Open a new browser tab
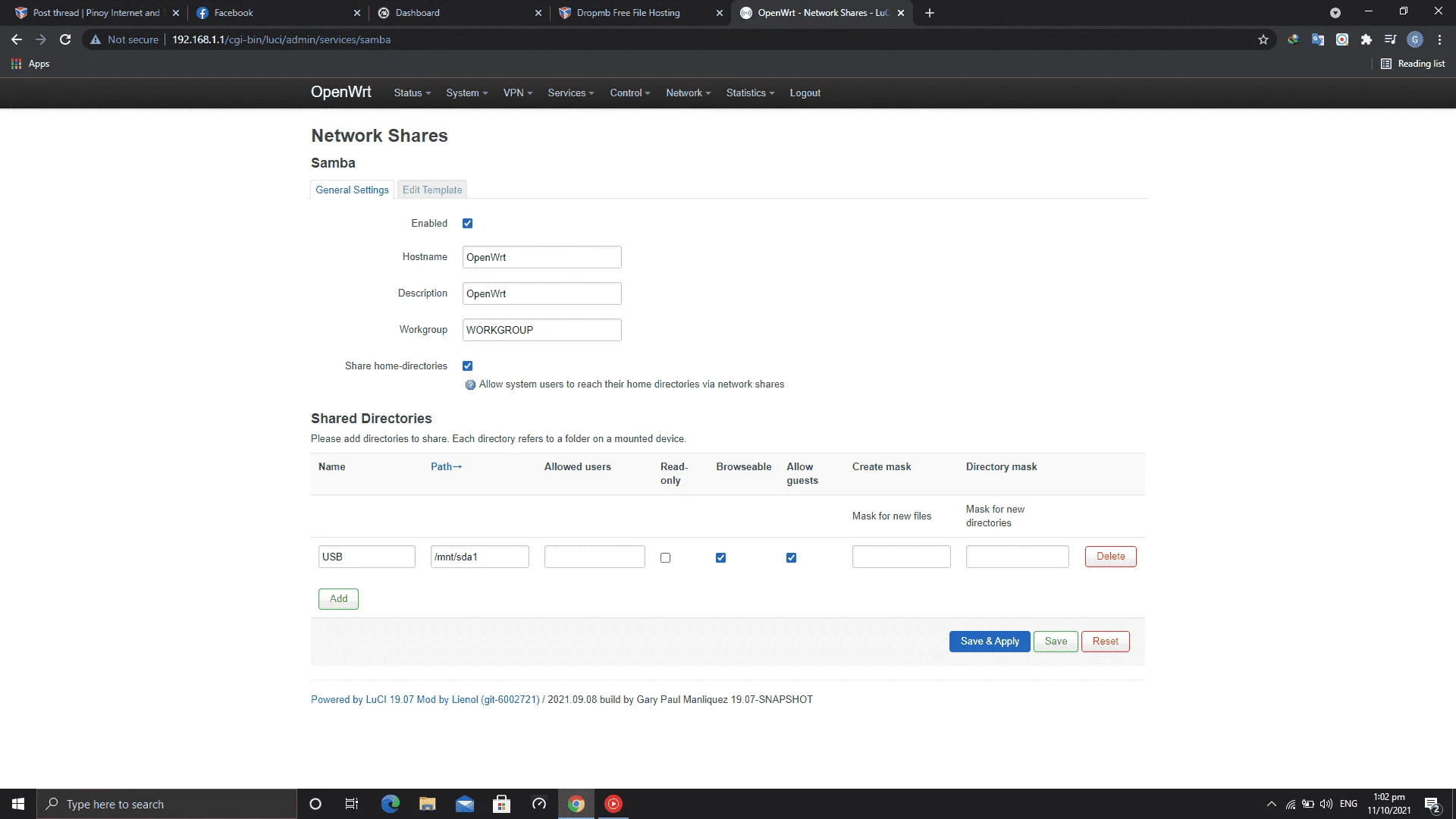This screenshot has height=819, width=1456. point(930,13)
